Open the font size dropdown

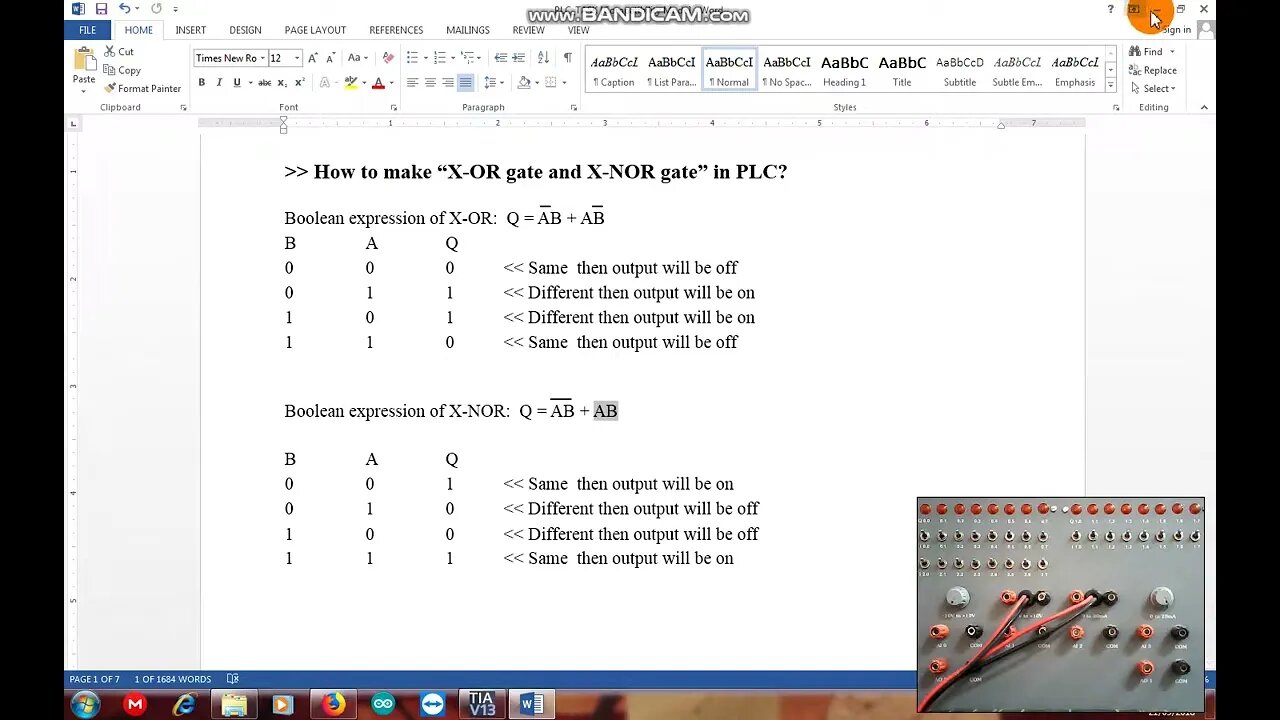coord(296,58)
